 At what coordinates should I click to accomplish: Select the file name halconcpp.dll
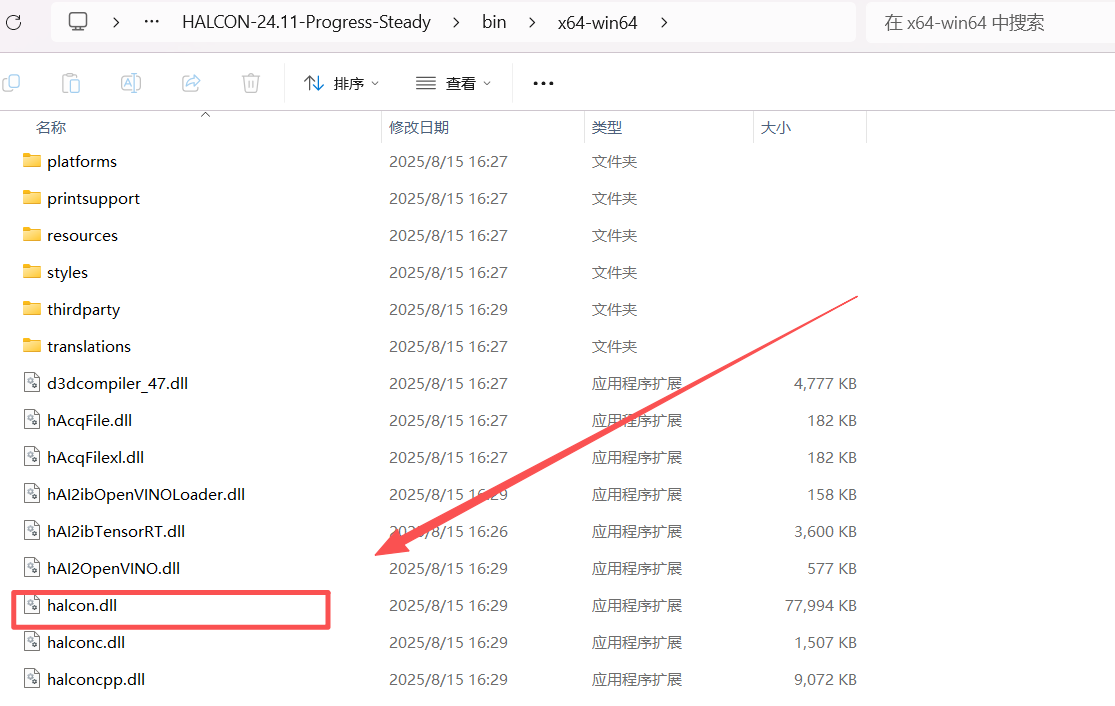pyautogui.click(x=96, y=680)
